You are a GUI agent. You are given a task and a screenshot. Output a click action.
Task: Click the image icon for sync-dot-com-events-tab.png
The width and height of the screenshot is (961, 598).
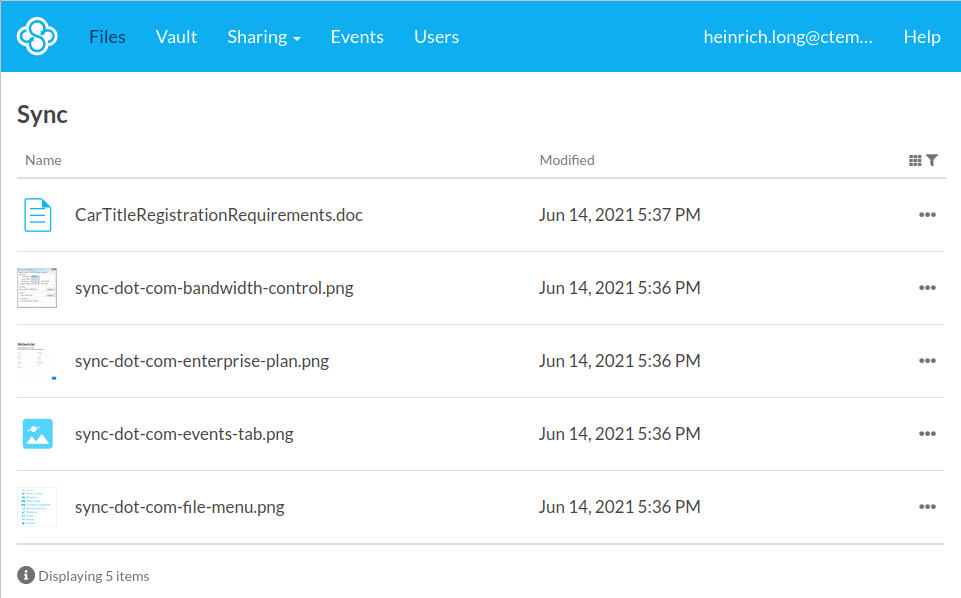tap(37, 434)
